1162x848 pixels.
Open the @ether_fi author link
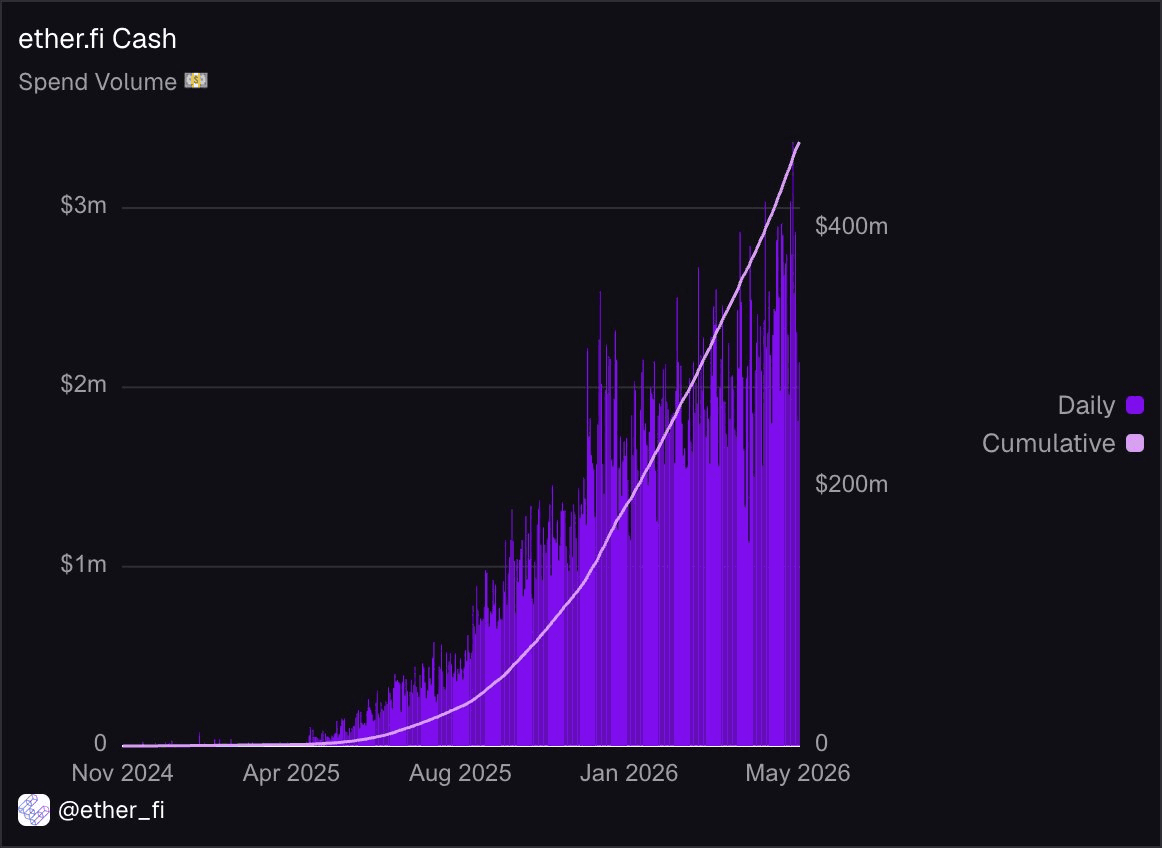(x=111, y=810)
